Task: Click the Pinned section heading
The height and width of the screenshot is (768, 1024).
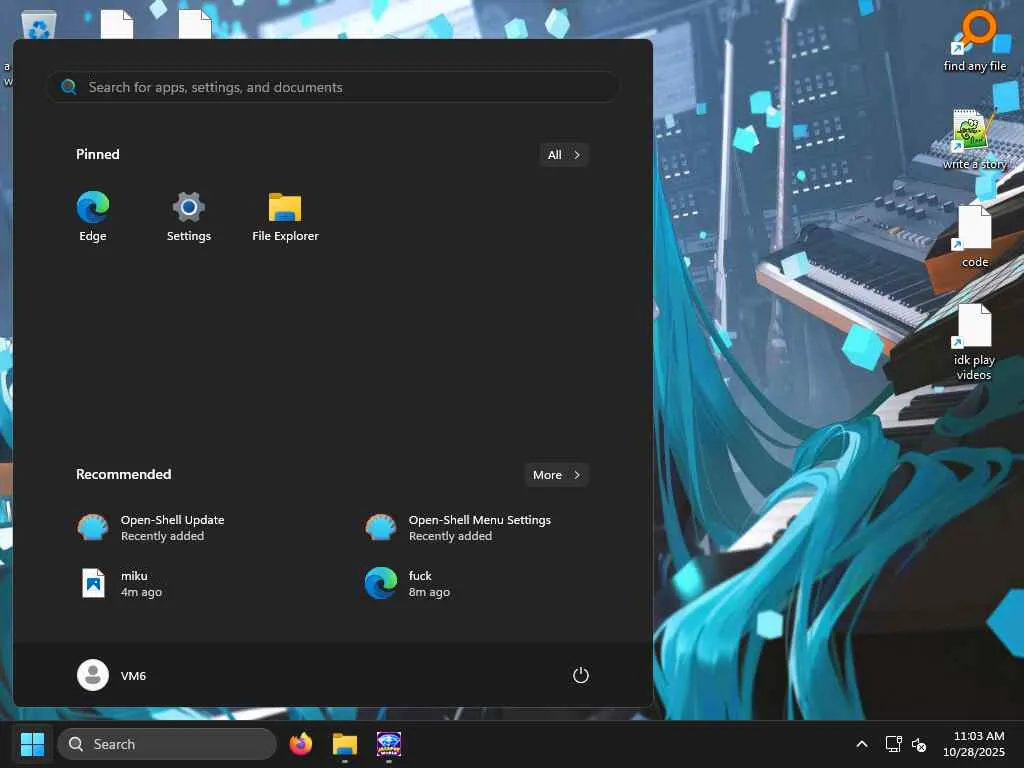Action: [98, 154]
